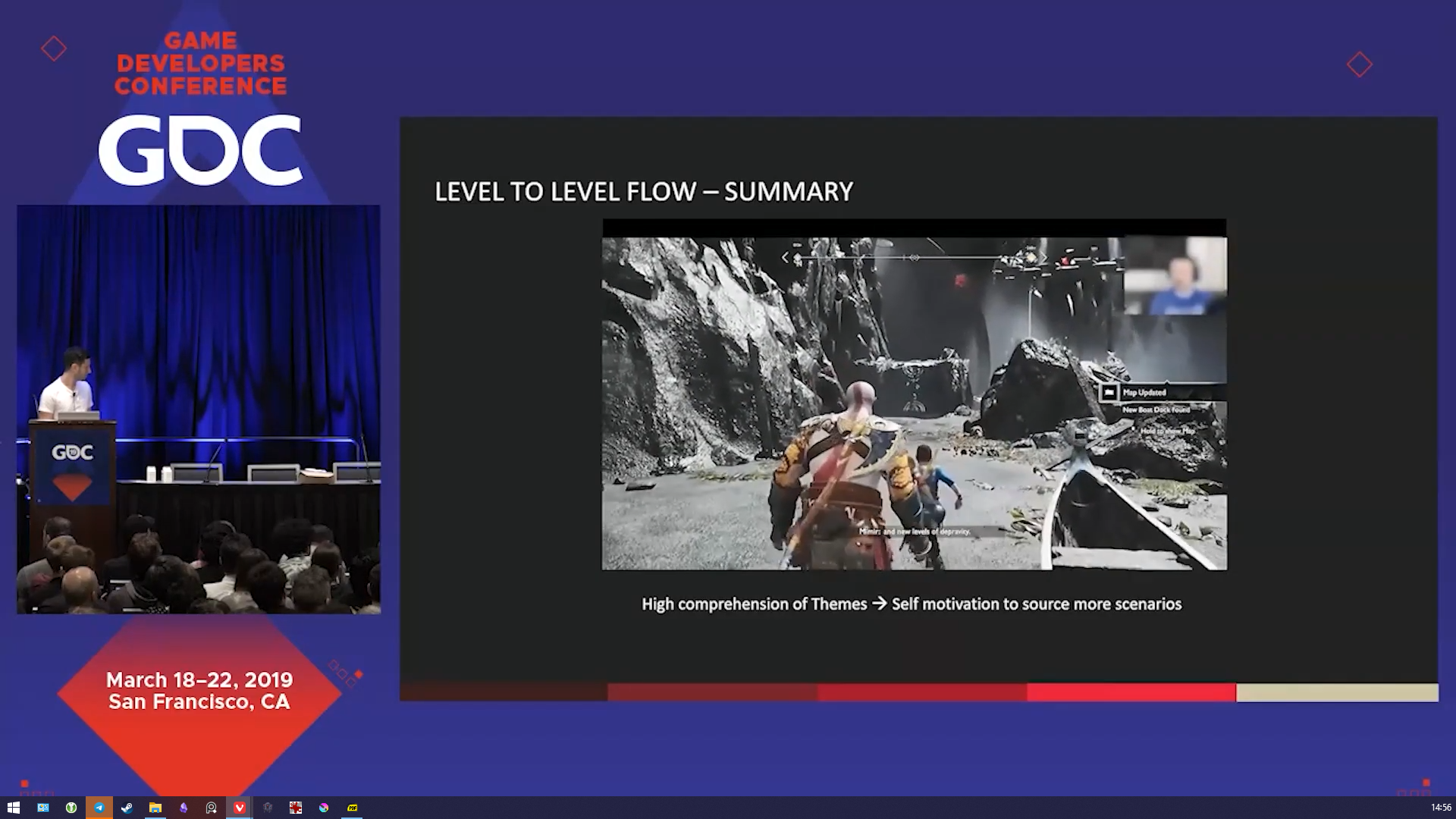Click the Vivaldi browser taskbar icon

pos(239,808)
